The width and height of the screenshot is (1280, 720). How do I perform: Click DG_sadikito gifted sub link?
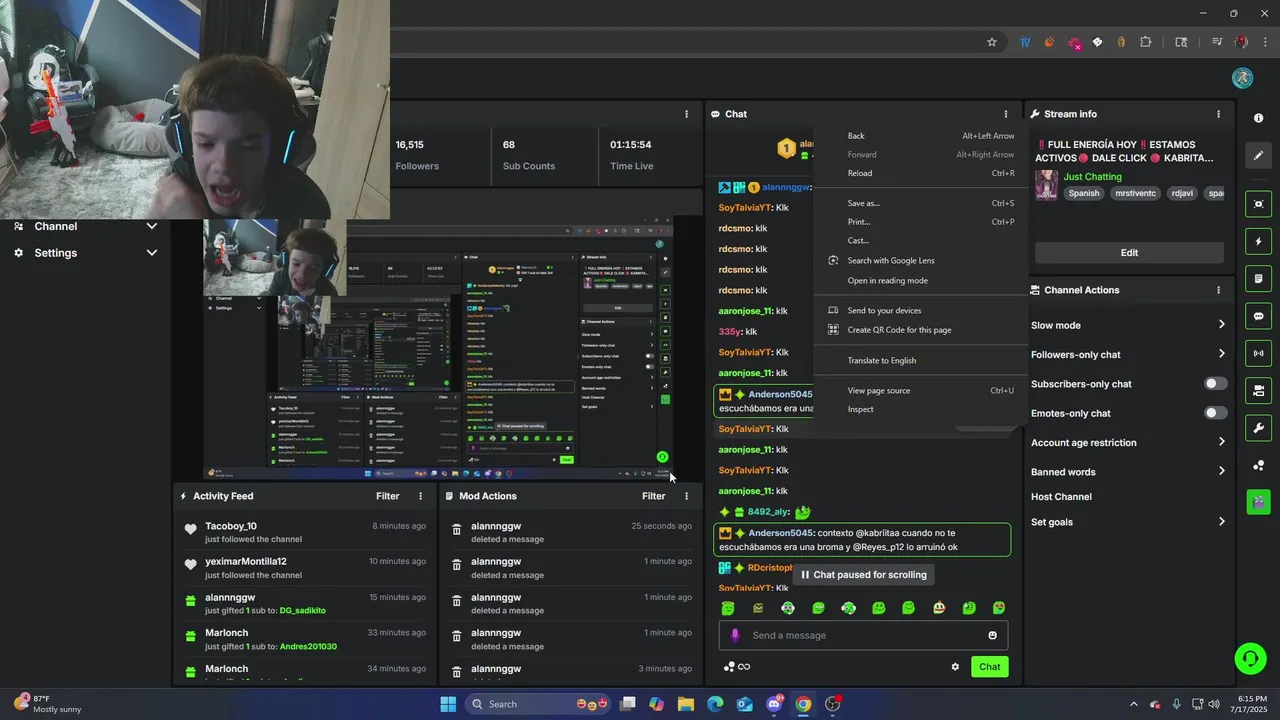[302, 610]
